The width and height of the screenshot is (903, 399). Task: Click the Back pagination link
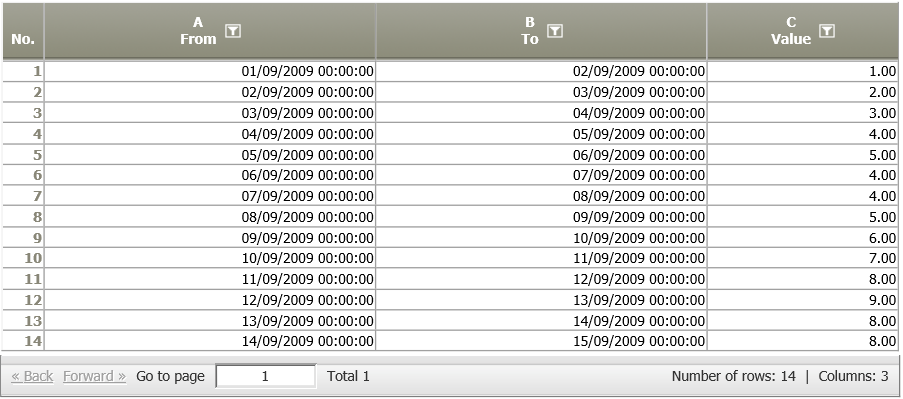point(32,376)
